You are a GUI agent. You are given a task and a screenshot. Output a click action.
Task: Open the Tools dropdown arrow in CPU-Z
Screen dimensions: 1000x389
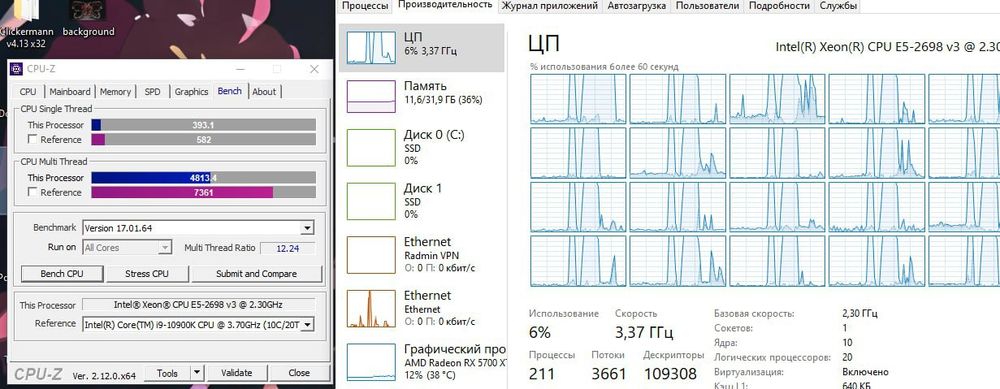tap(197, 372)
